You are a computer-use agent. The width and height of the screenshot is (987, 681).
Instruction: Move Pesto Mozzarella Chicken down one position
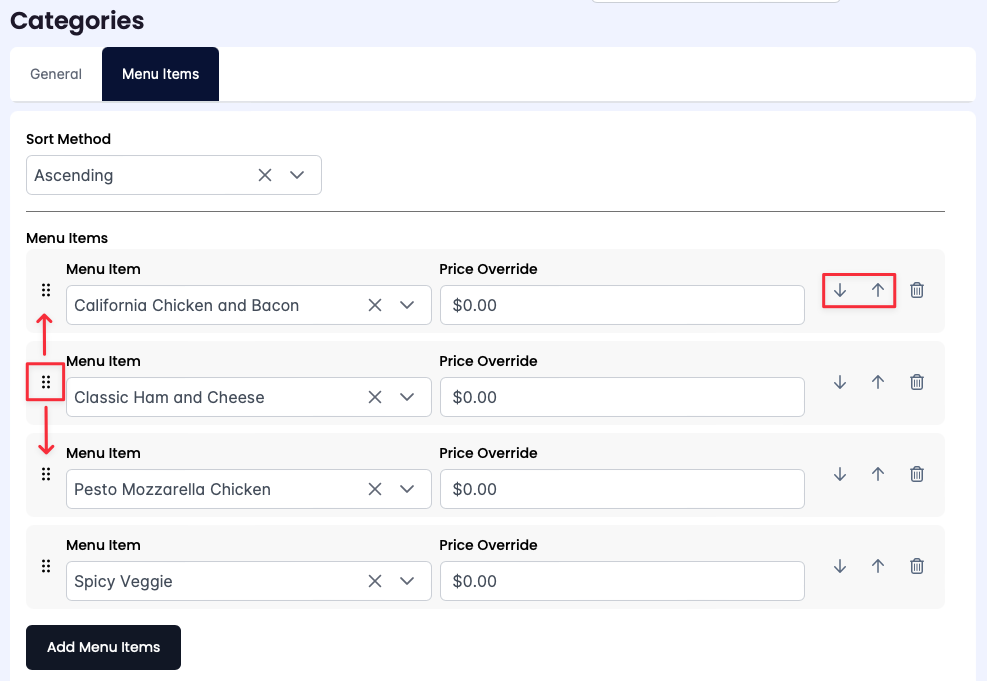pyautogui.click(x=839, y=473)
